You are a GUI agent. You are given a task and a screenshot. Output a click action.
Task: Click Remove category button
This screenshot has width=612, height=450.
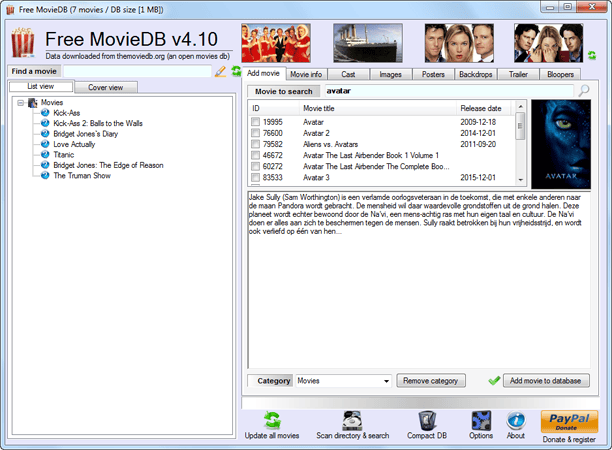431,381
